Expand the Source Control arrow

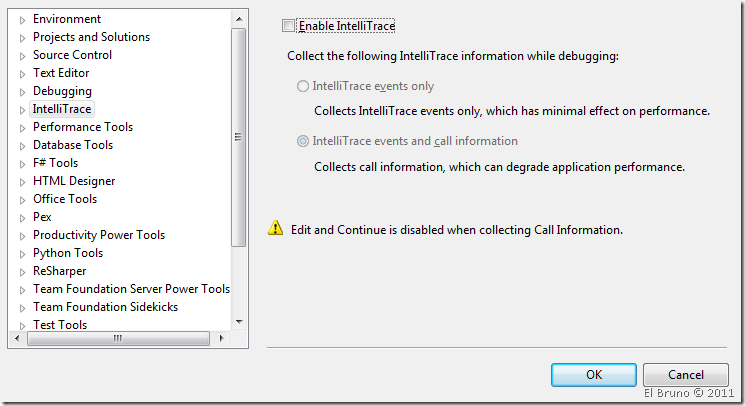pyautogui.click(x=23, y=55)
